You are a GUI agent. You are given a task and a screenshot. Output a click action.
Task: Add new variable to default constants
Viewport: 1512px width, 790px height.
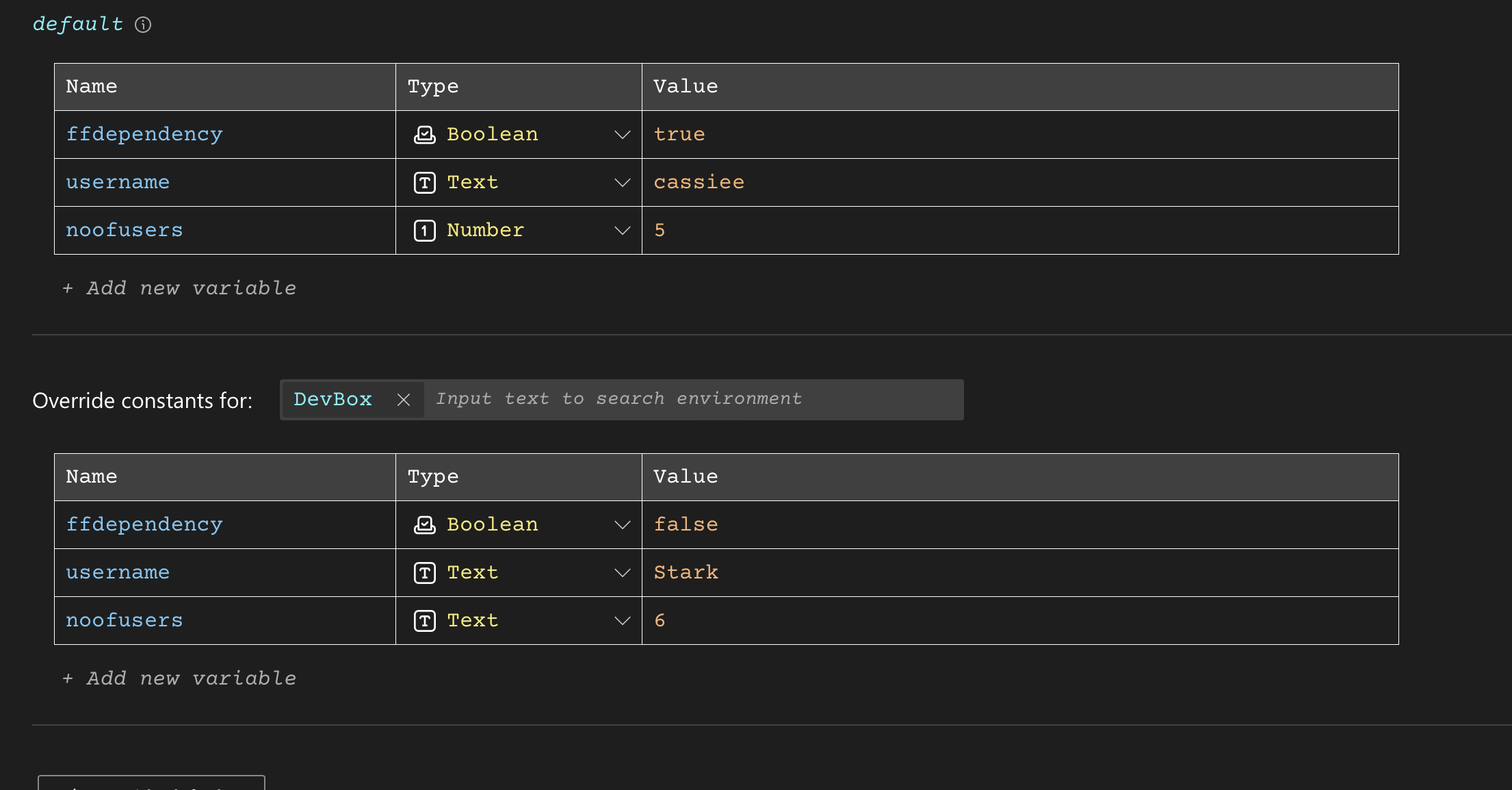(179, 288)
